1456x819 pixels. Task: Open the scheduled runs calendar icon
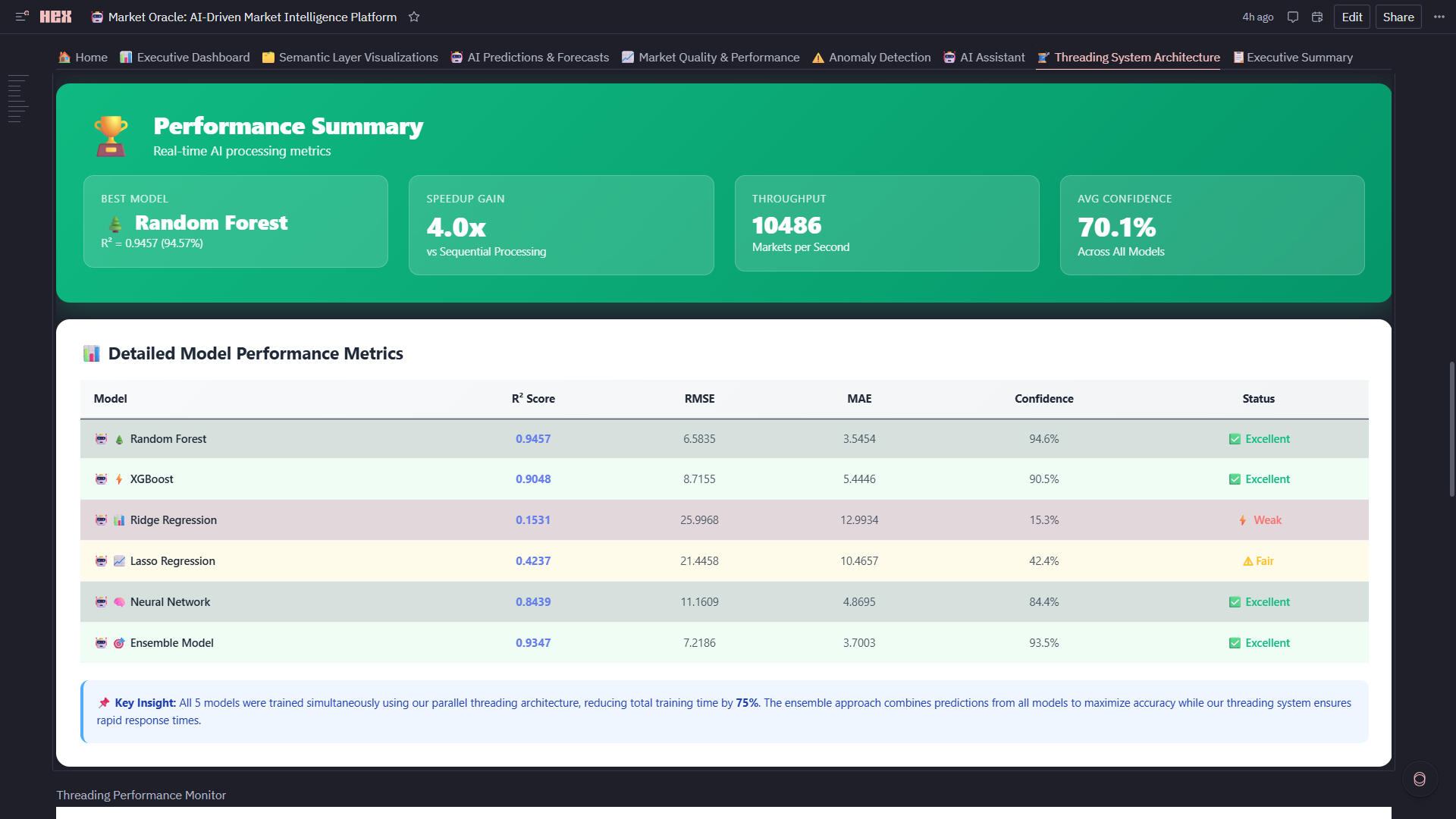click(x=1317, y=17)
